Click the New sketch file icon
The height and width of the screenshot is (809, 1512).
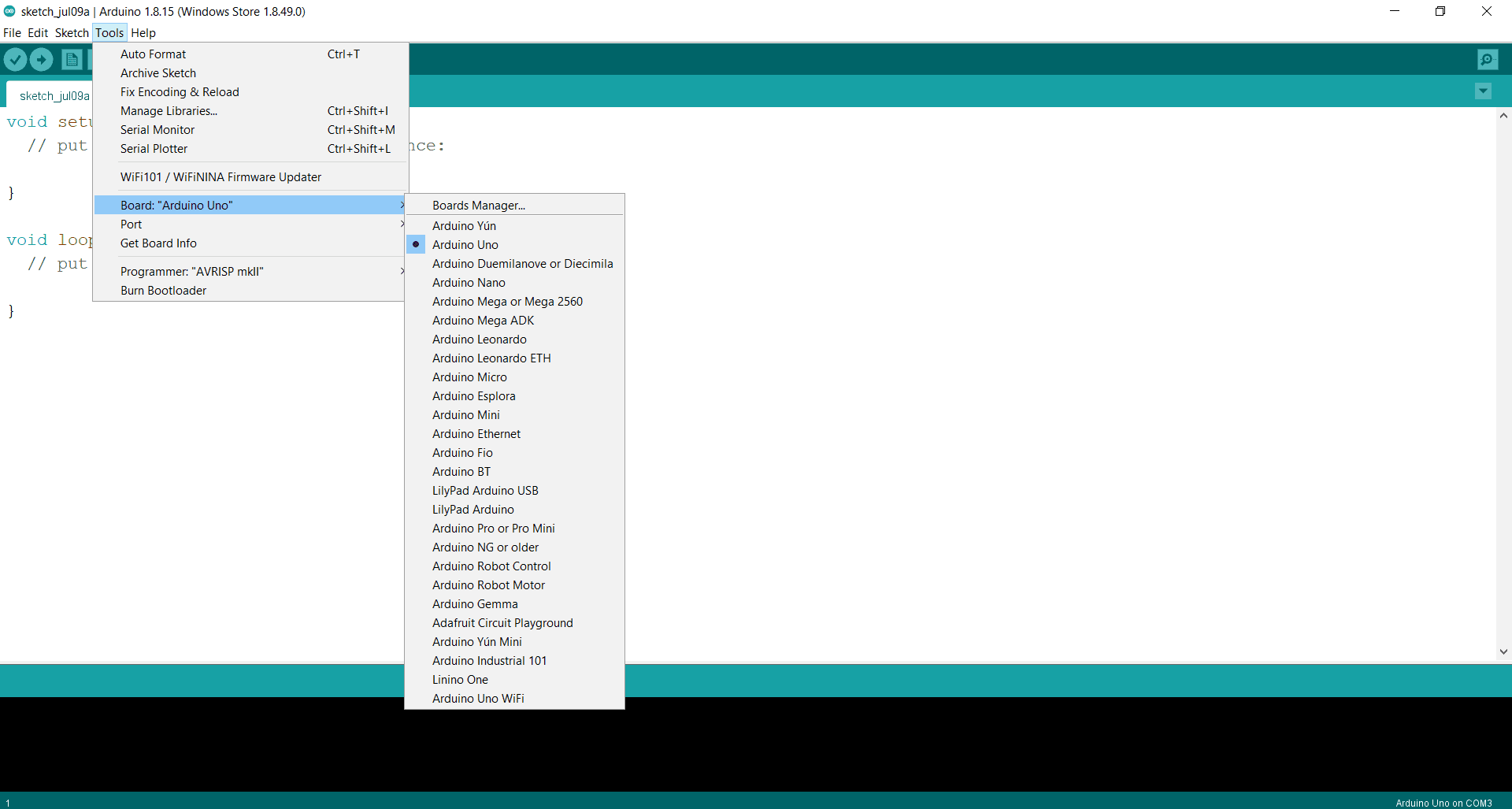(x=72, y=60)
